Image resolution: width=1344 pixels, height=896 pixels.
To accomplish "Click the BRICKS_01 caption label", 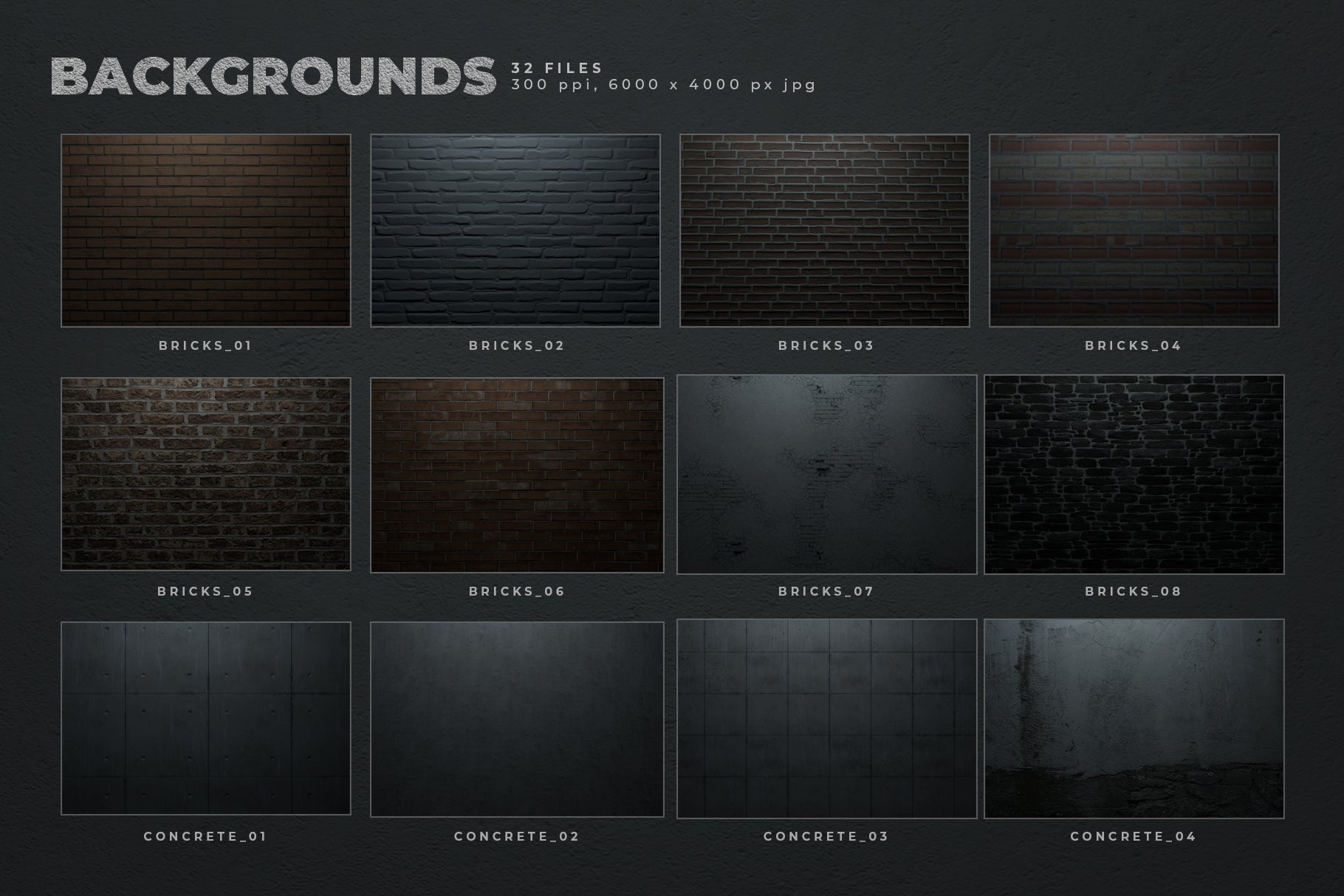I will pos(205,345).
